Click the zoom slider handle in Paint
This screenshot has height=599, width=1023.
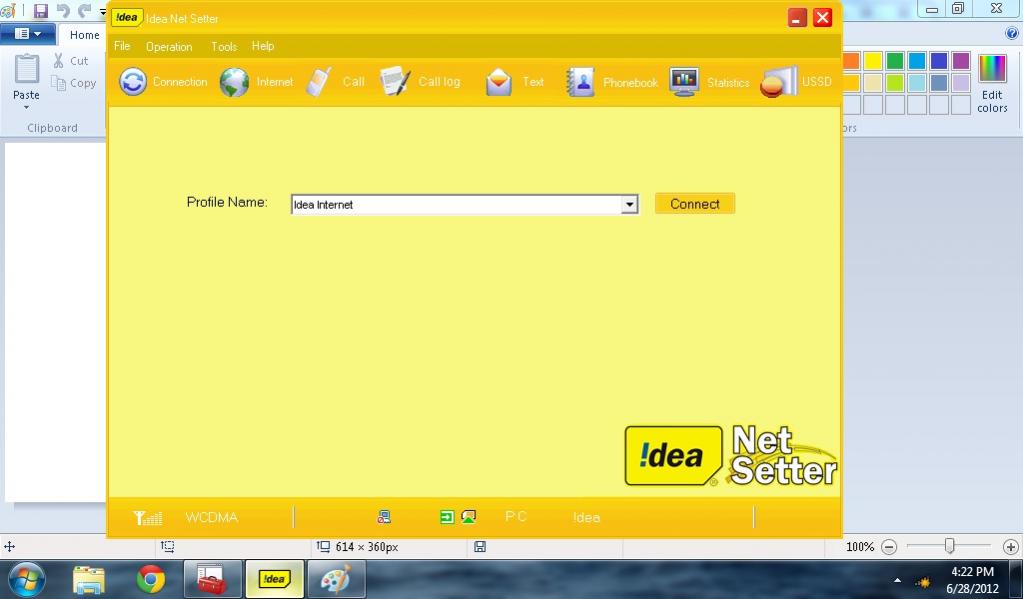pyautogui.click(x=949, y=546)
